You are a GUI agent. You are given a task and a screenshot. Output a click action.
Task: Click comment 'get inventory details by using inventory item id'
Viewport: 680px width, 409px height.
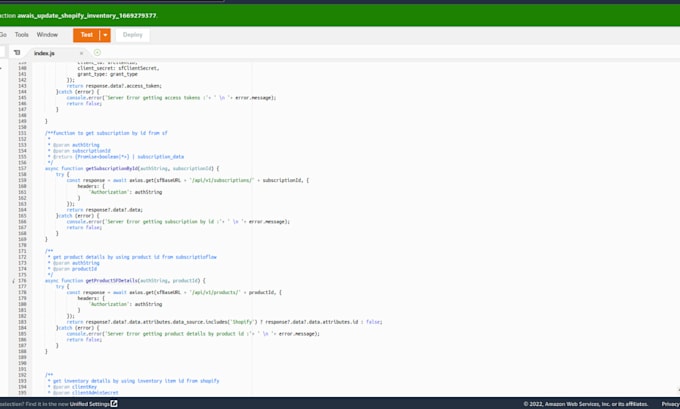134,381
